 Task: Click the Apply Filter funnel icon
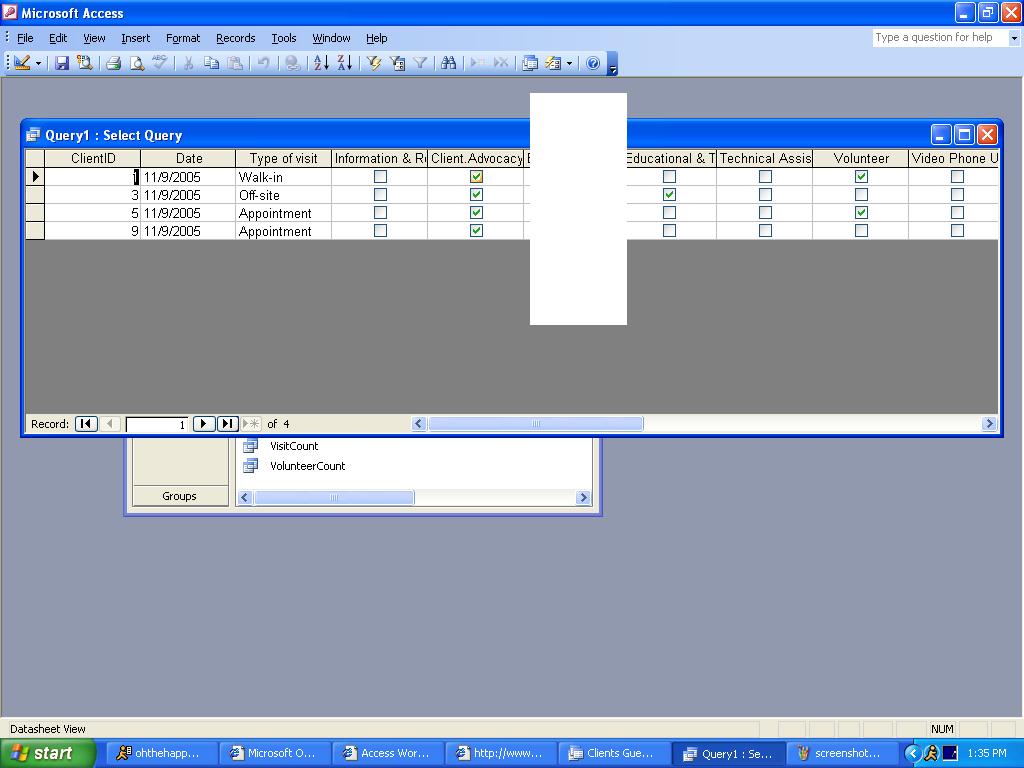(x=420, y=63)
